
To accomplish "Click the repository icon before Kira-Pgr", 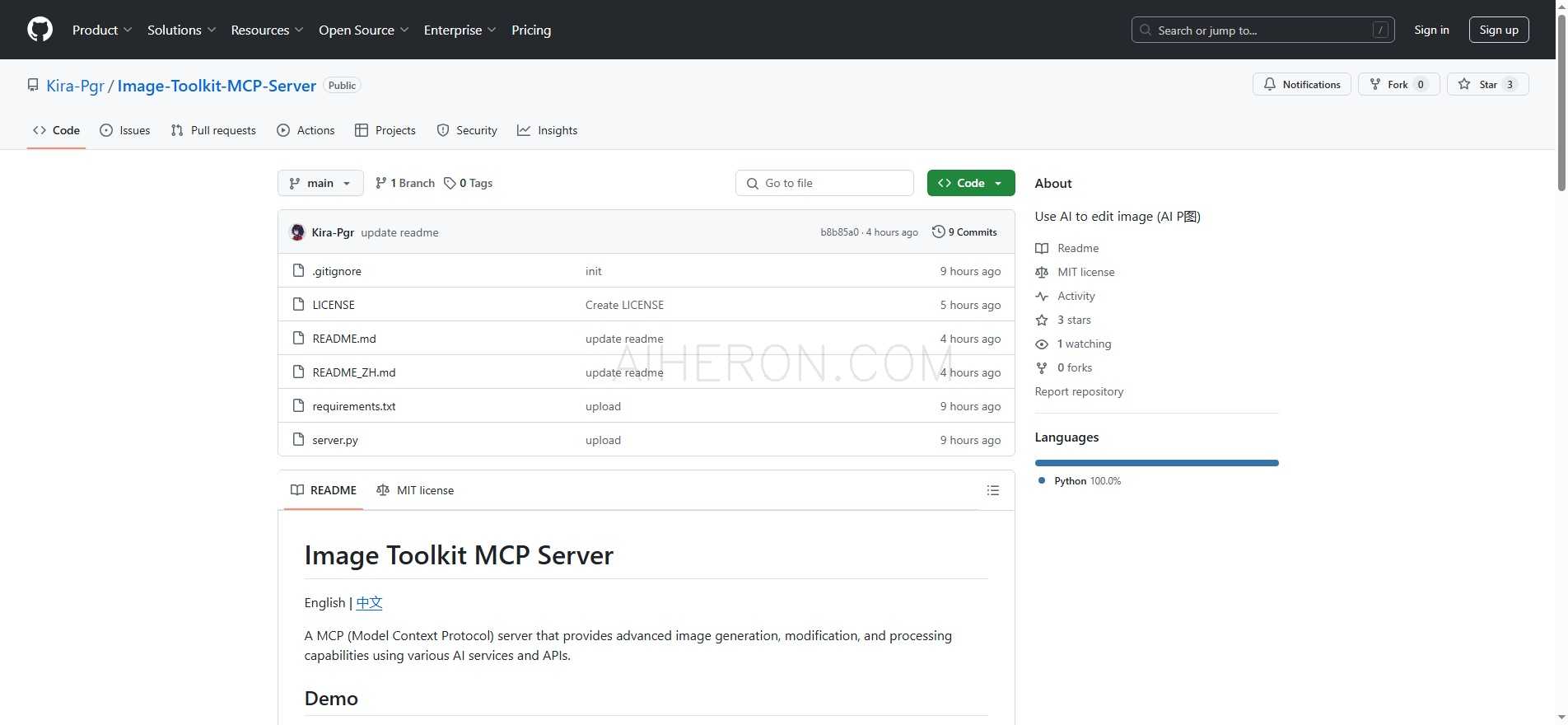I will (x=33, y=85).
